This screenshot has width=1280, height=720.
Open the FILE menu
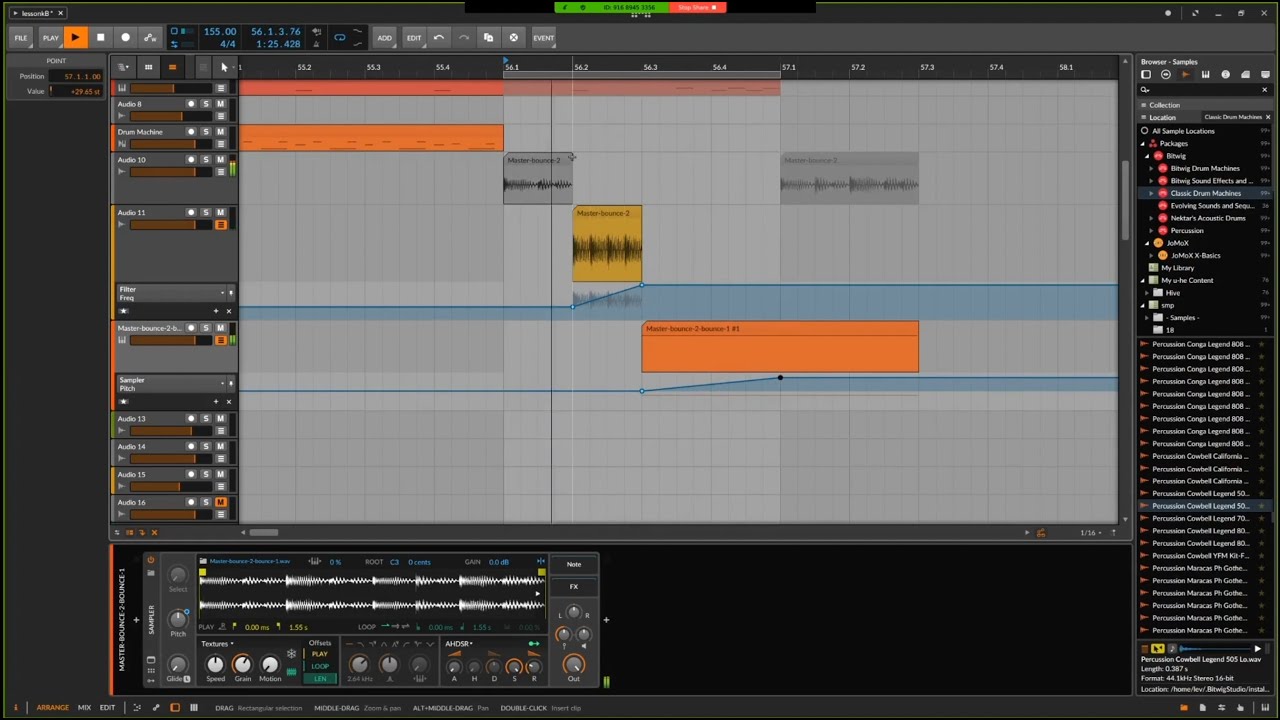(21, 38)
